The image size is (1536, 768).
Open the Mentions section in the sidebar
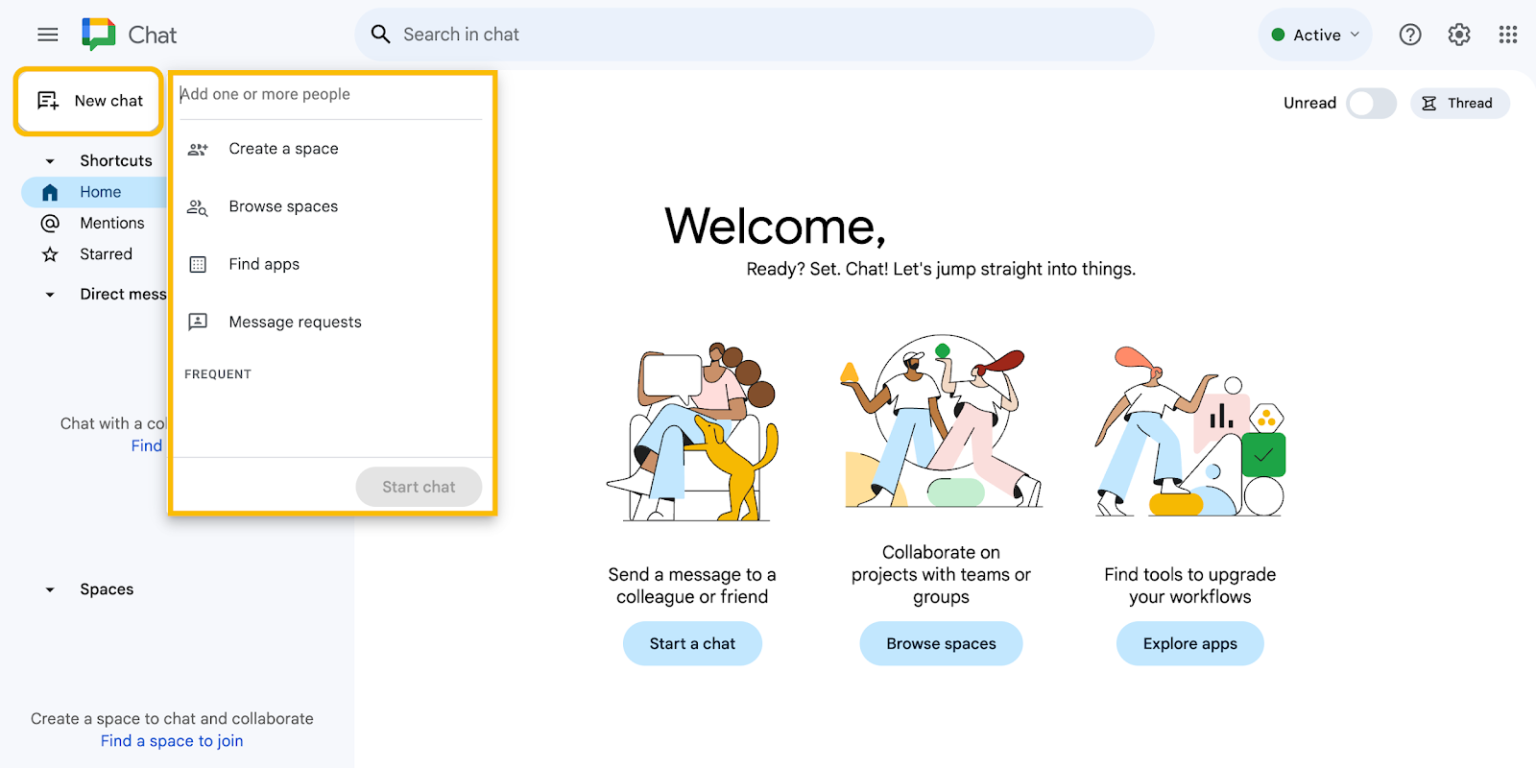click(111, 222)
